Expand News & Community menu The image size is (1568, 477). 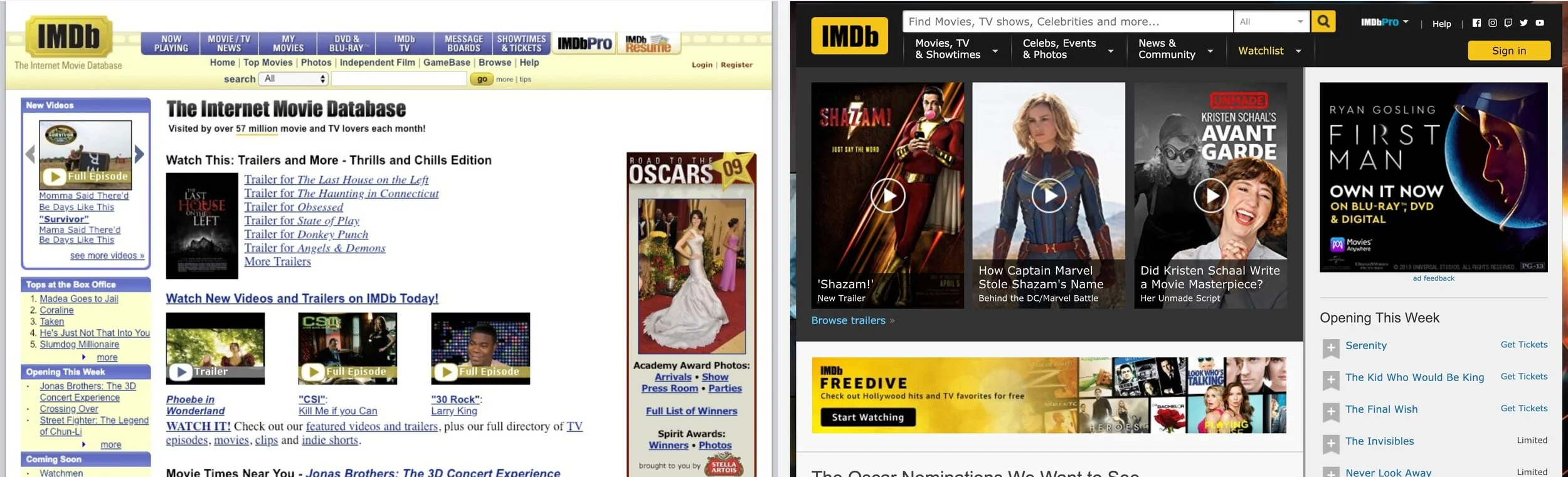pyautogui.click(x=1175, y=49)
